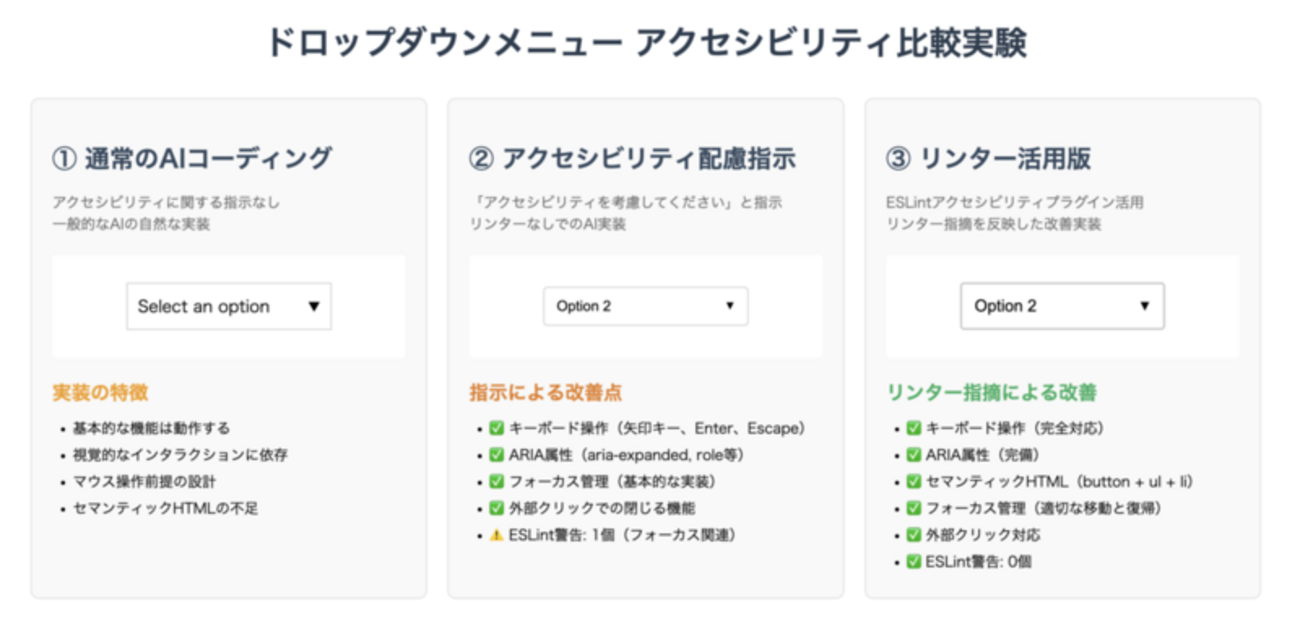Click text ESLintアクセシビリティプラグイン活用

pyautogui.click(x=1014, y=202)
